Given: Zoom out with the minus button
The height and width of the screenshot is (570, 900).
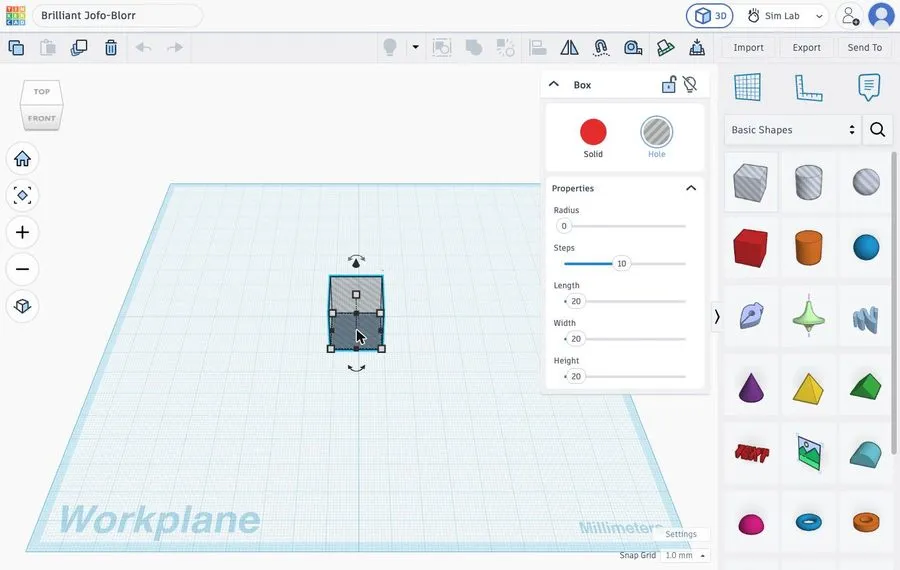Looking at the screenshot, I should point(22,269).
